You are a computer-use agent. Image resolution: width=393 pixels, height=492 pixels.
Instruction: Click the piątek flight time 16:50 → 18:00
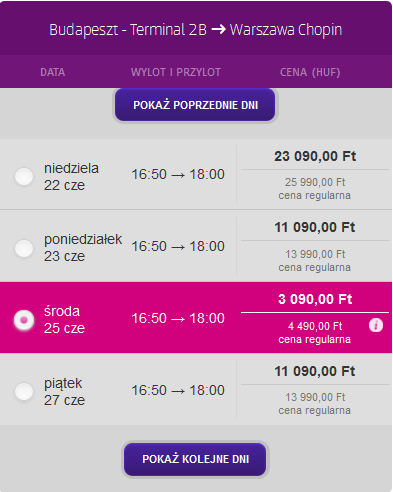(178, 390)
